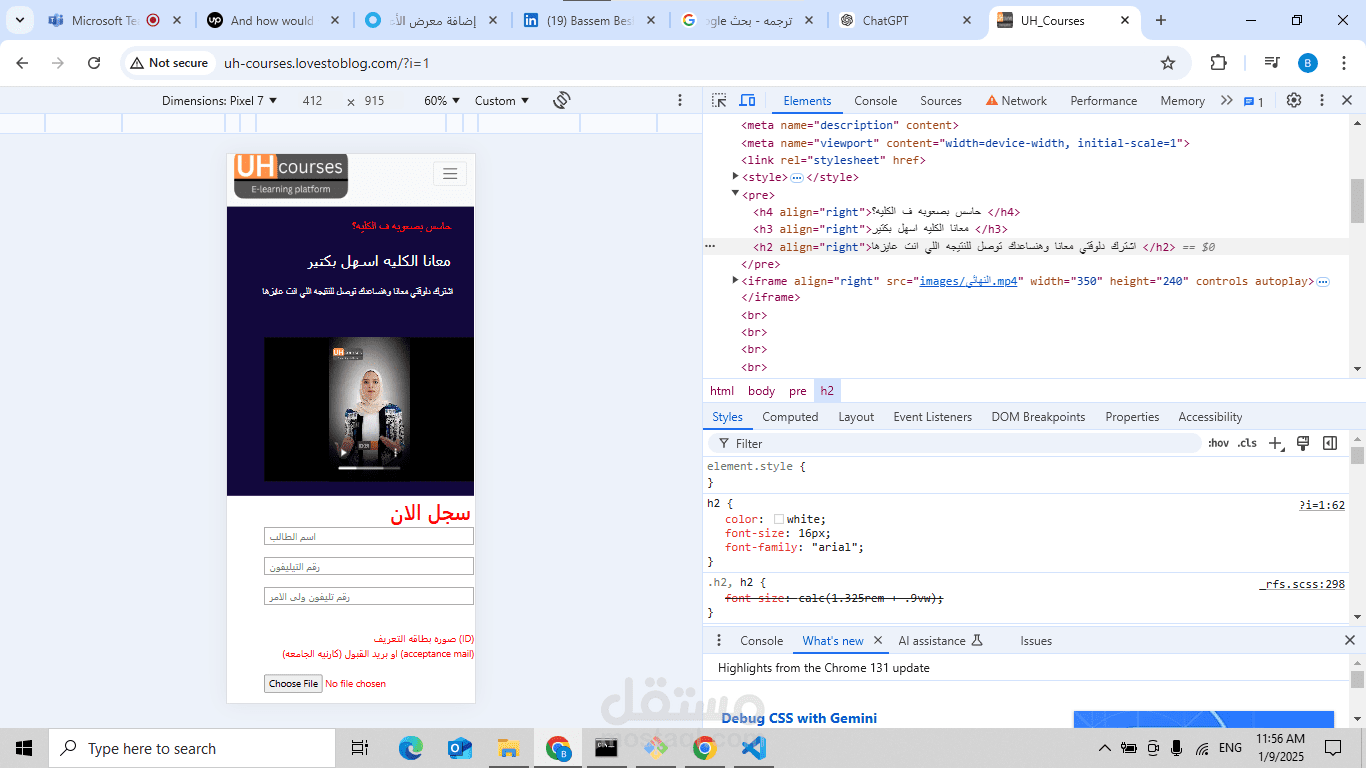Screen dimensions: 1366x768
Task: Expand the style element node
Action: [x=736, y=177]
